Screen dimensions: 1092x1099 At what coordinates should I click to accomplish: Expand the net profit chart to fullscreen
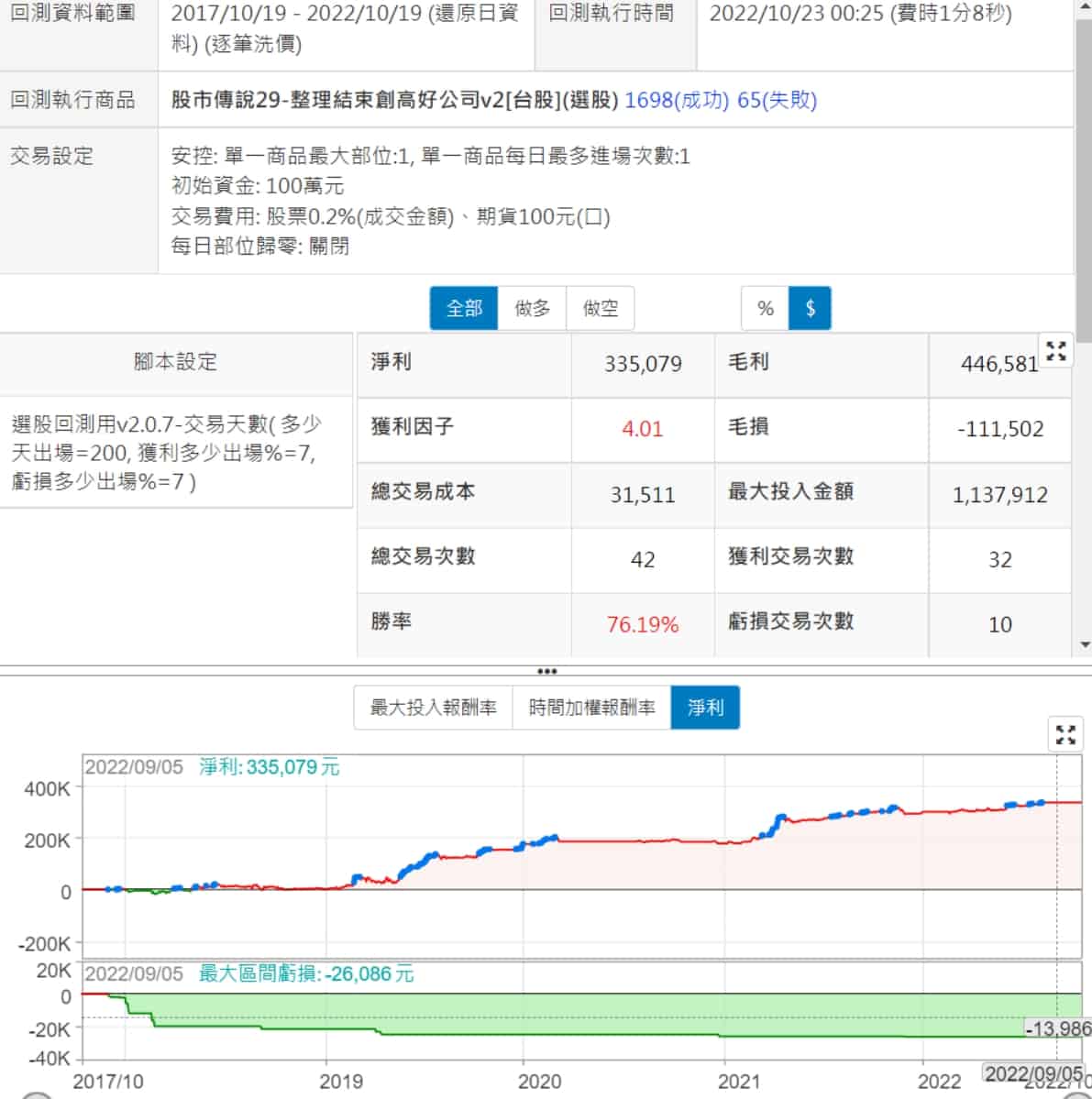tap(1065, 734)
